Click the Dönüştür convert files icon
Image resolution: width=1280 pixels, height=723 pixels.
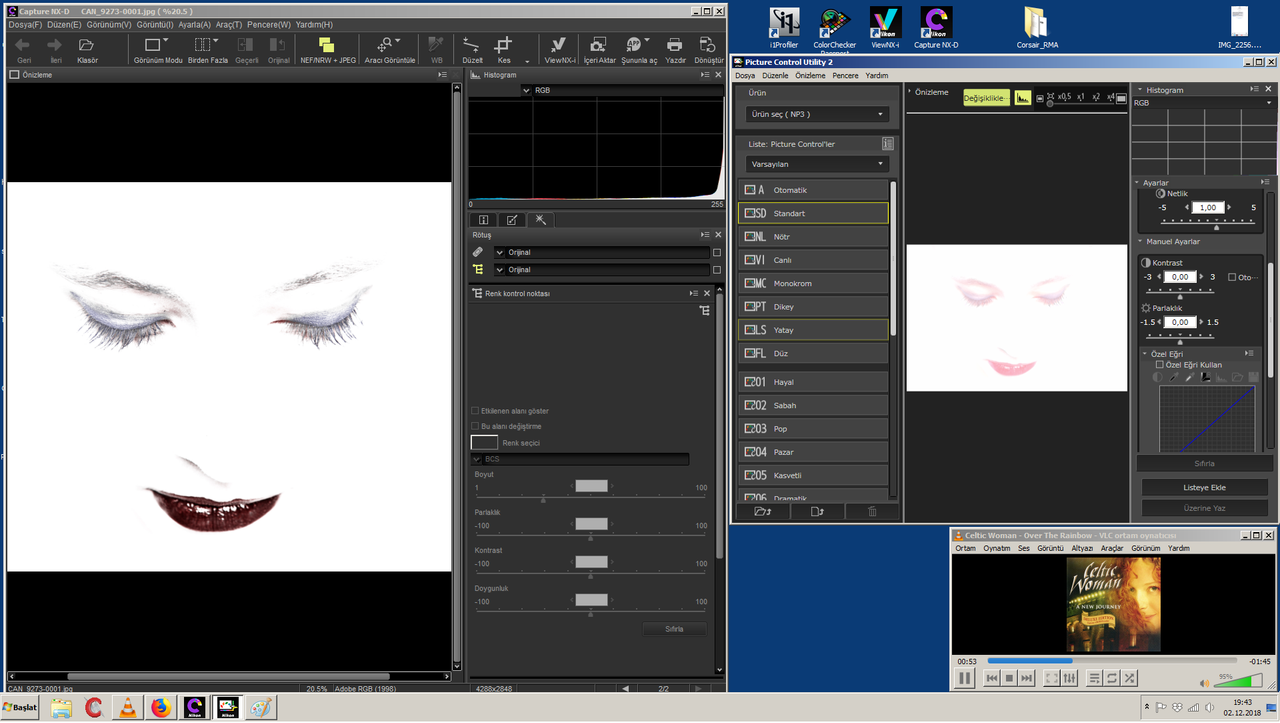pyautogui.click(x=707, y=45)
